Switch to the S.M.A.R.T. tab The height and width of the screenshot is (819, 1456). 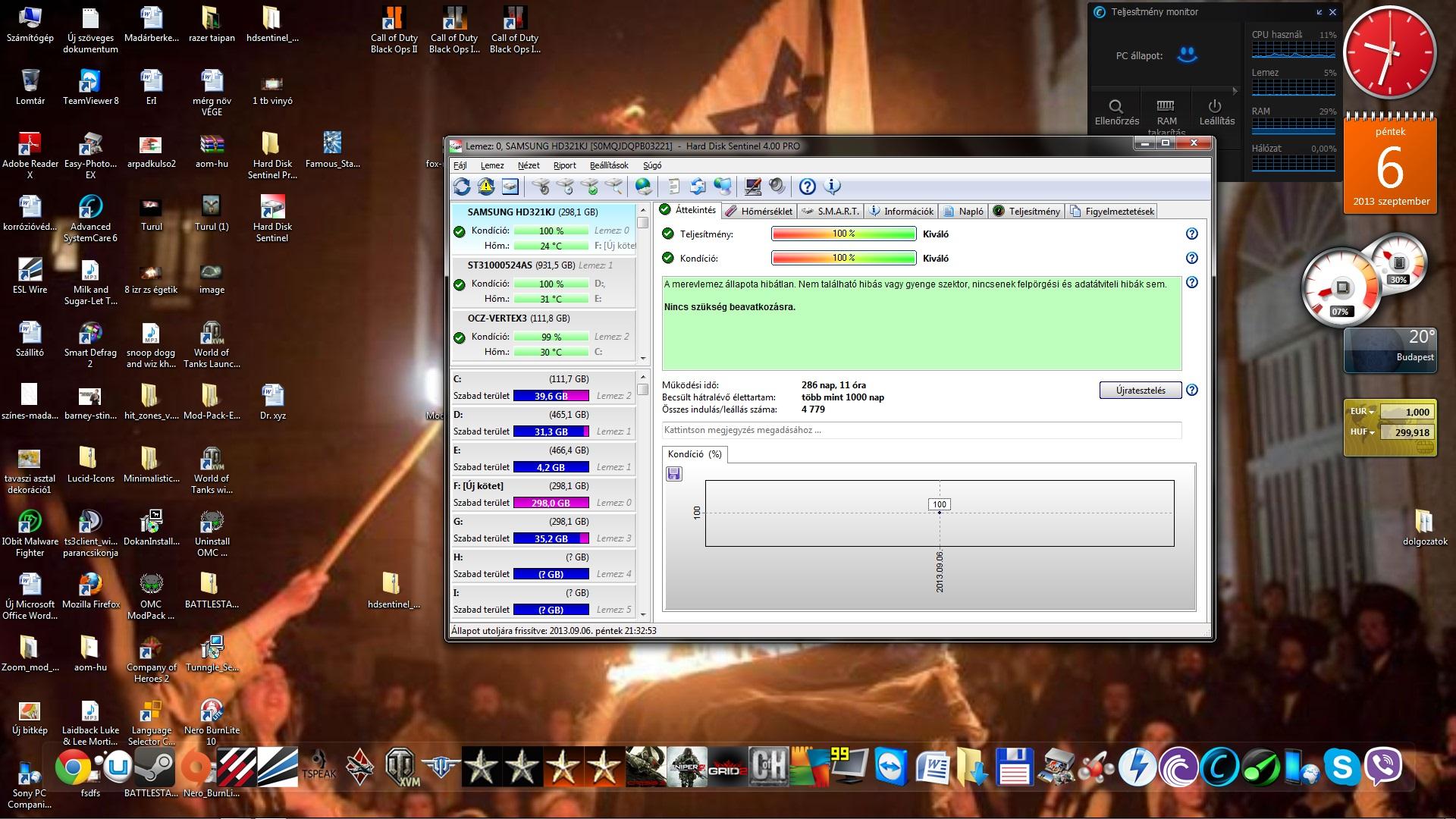(x=830, y=212)
